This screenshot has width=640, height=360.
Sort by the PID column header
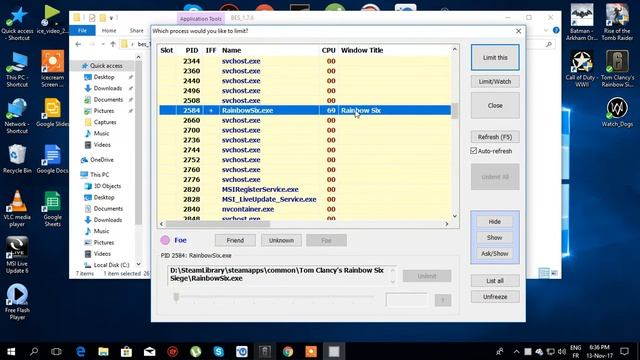click(x=191, y=50)
